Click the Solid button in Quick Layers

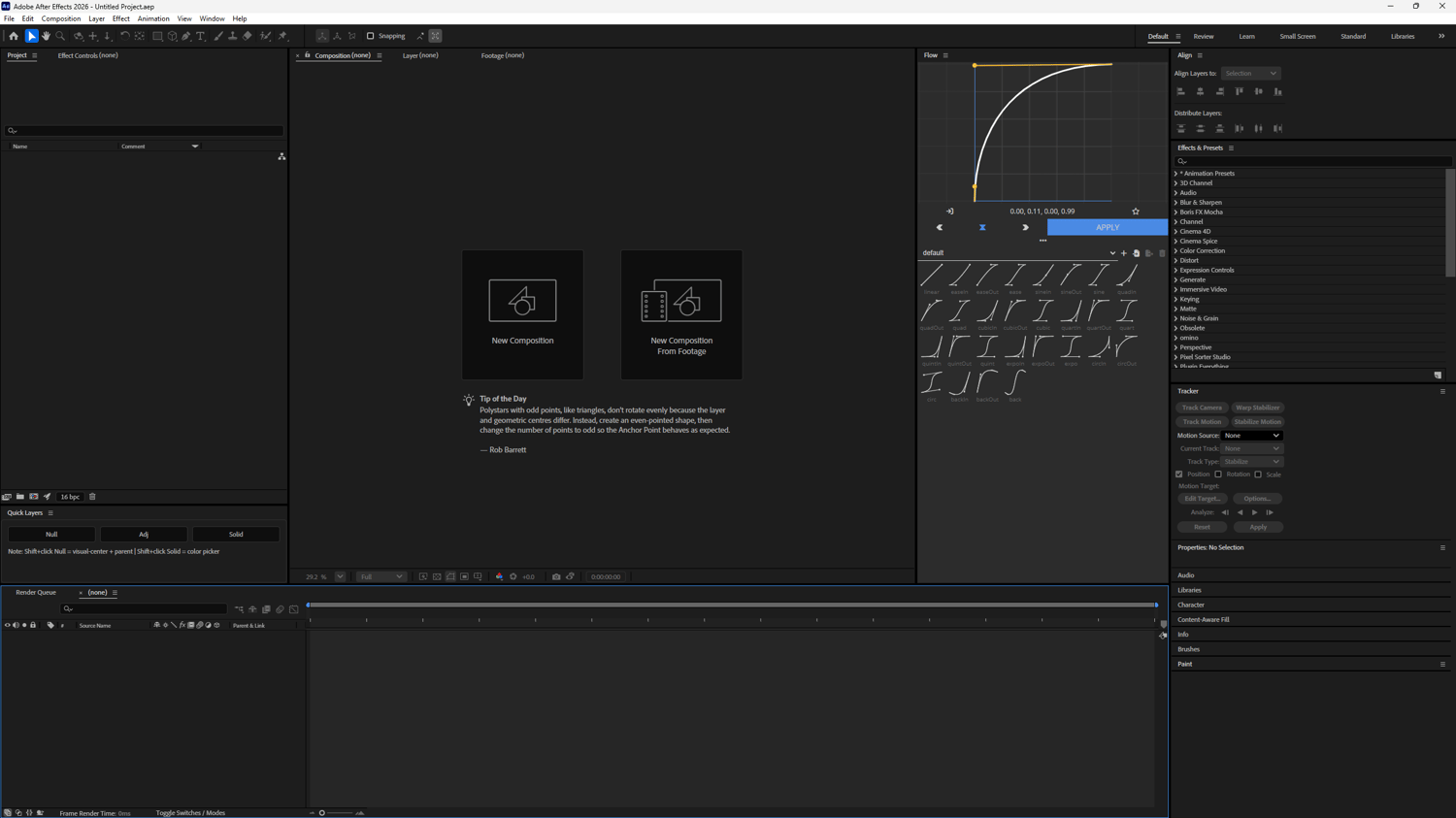pos(236,534)
